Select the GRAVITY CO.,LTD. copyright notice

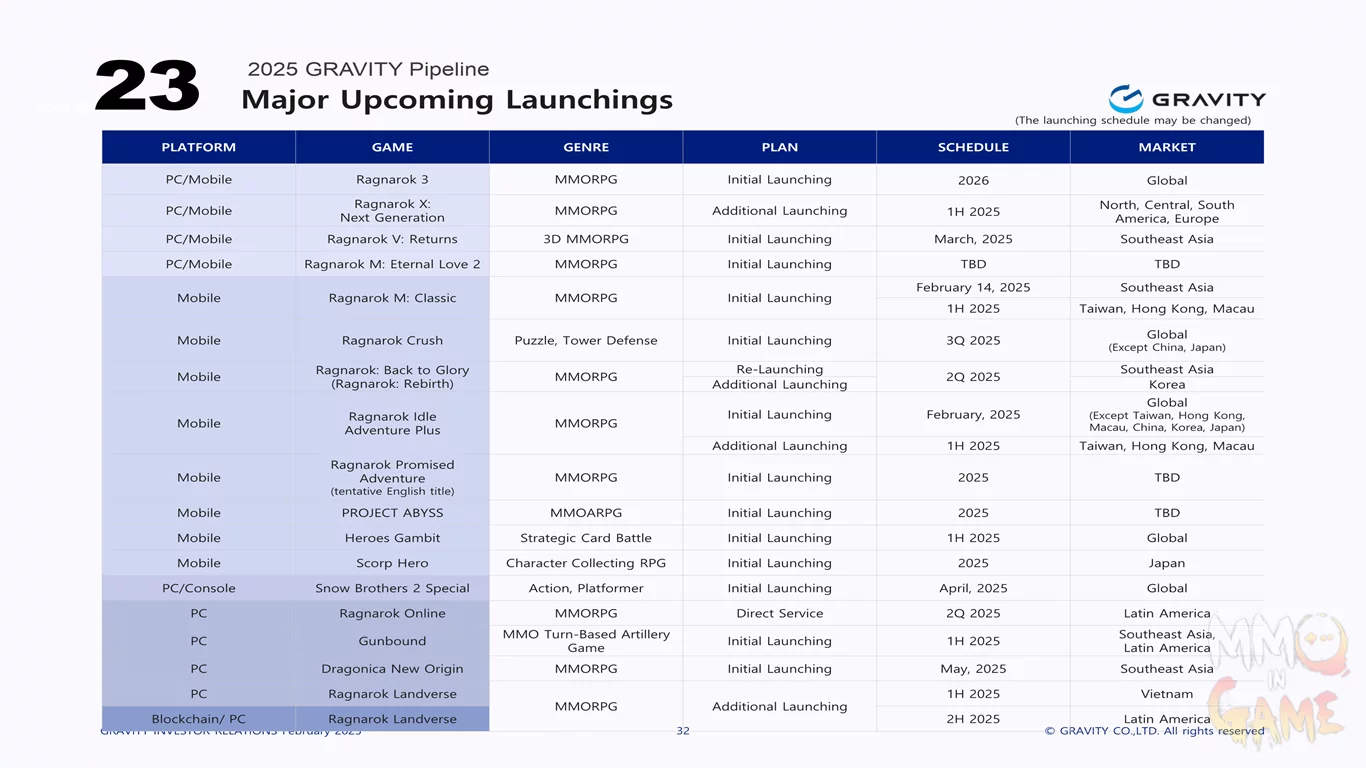tap(1155, 731)
